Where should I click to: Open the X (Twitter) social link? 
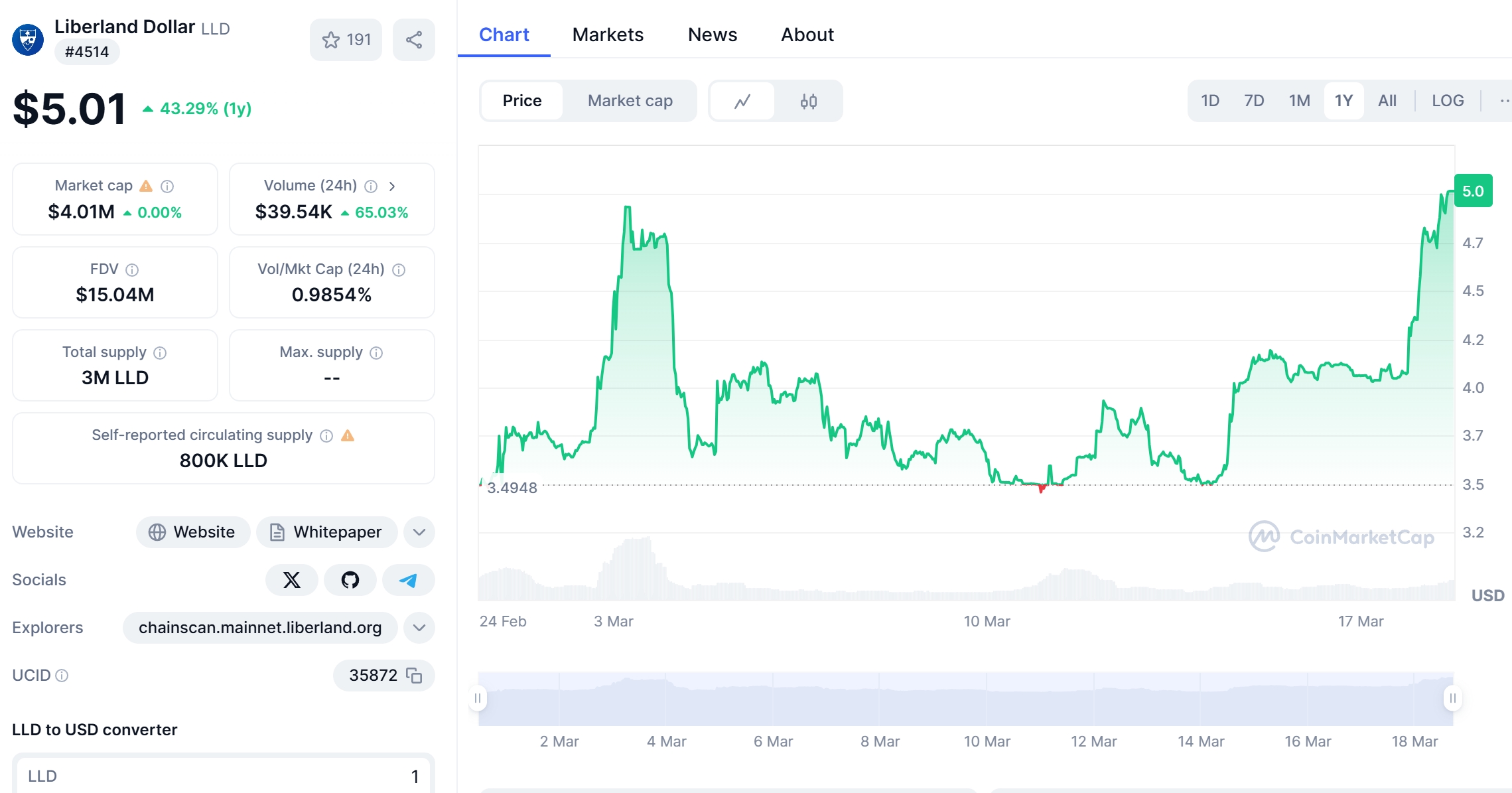(292, 580)
